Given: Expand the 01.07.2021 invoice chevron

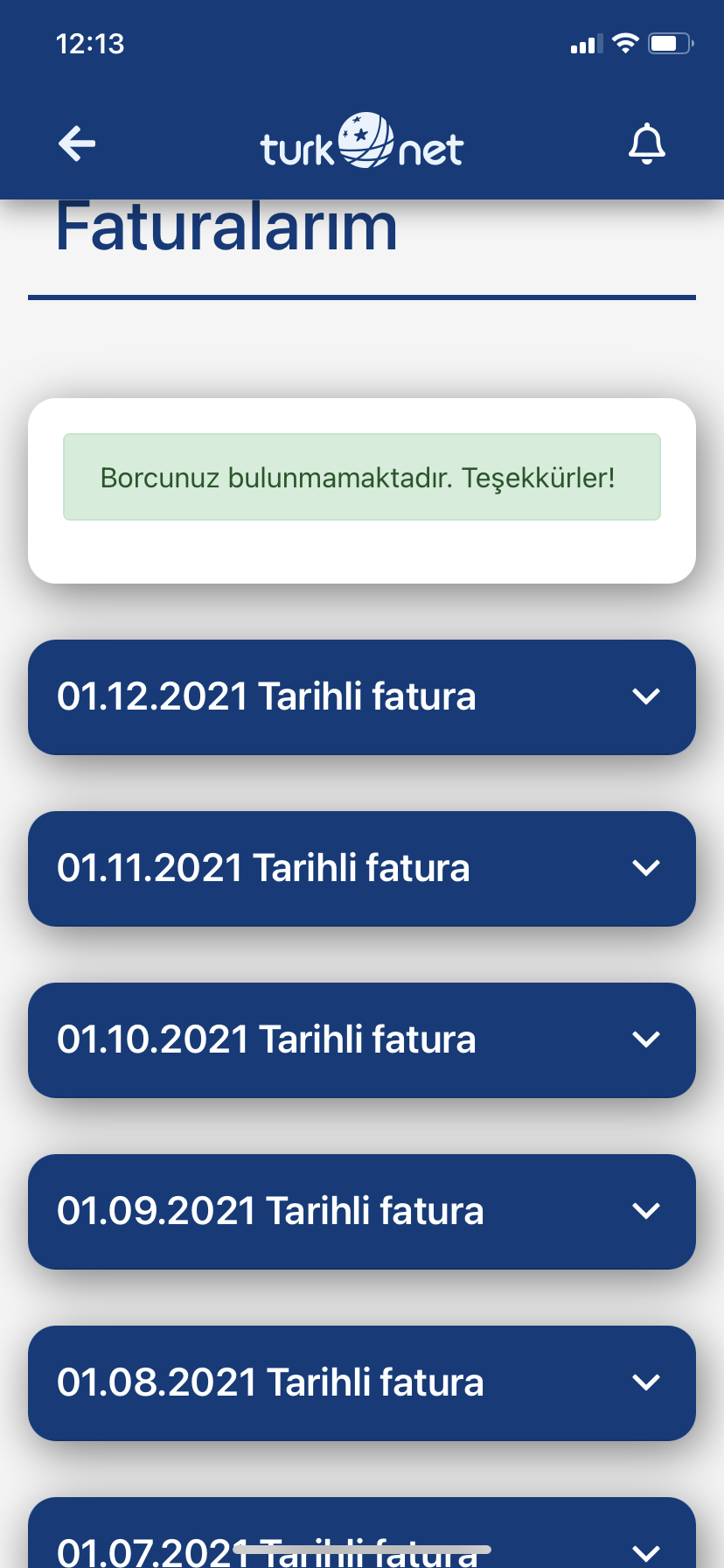Looking at the screenshot, I should click(x=646, y=1553).
